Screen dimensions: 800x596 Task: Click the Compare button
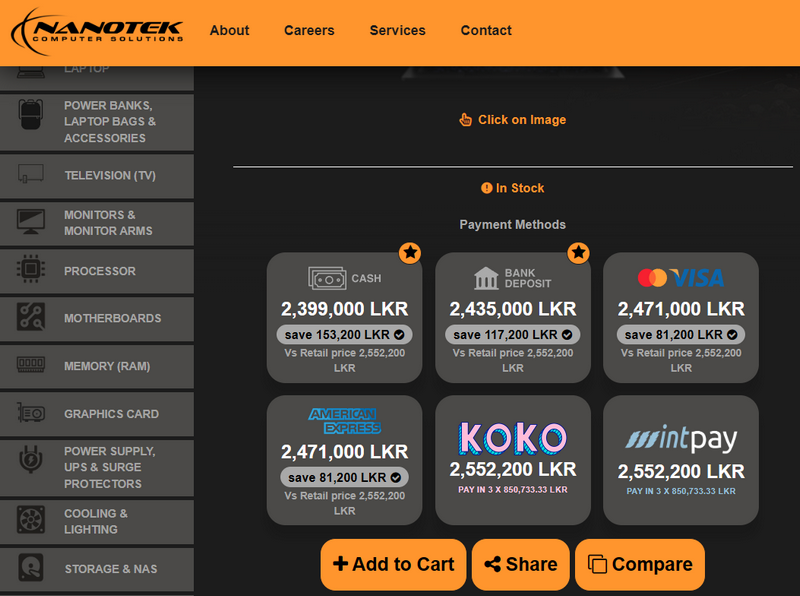(640, 564)
